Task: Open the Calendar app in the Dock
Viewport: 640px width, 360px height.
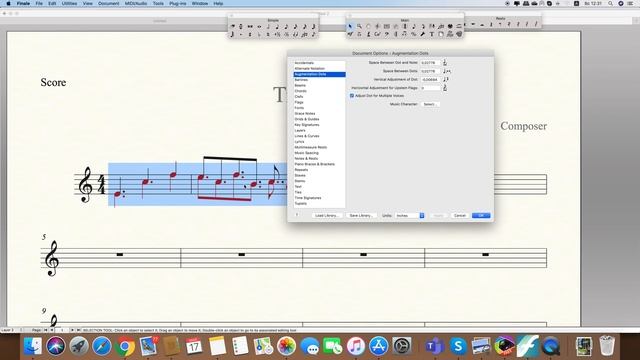Action: click(194, 346)
